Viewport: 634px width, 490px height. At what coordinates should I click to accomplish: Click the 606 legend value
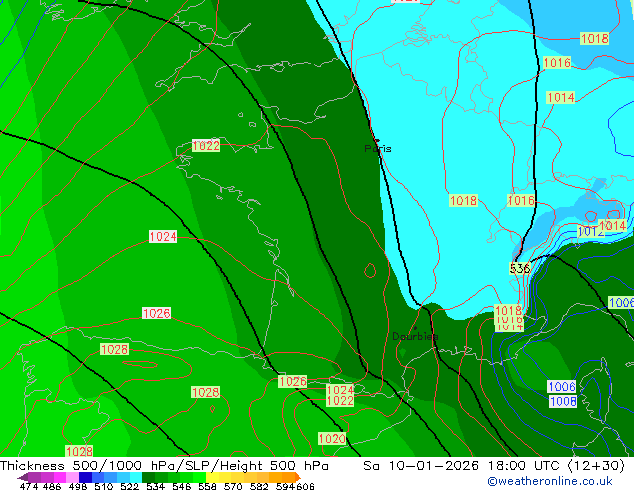pyautogui.click(x=305, y=486)
